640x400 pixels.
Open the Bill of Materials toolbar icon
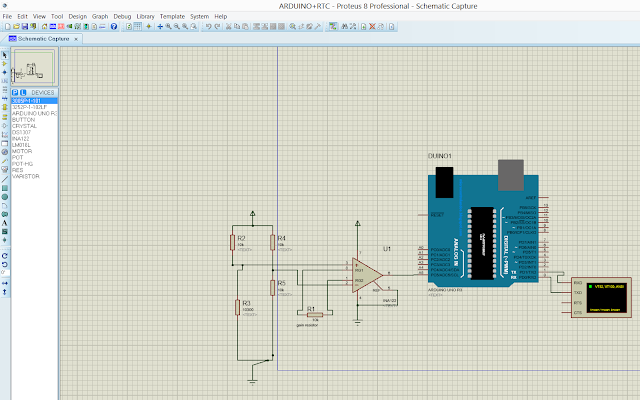(x=94, y=27)
